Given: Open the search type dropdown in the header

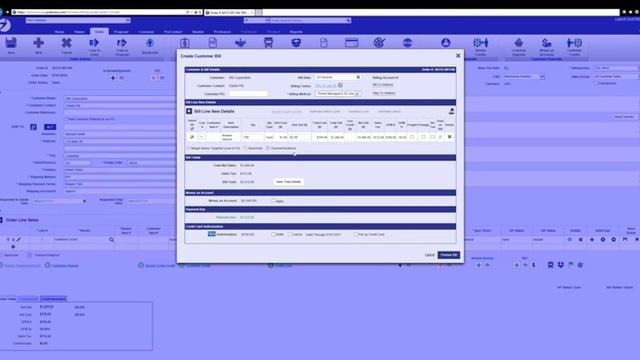Looking at the screenshot, I should pos(257,20).
